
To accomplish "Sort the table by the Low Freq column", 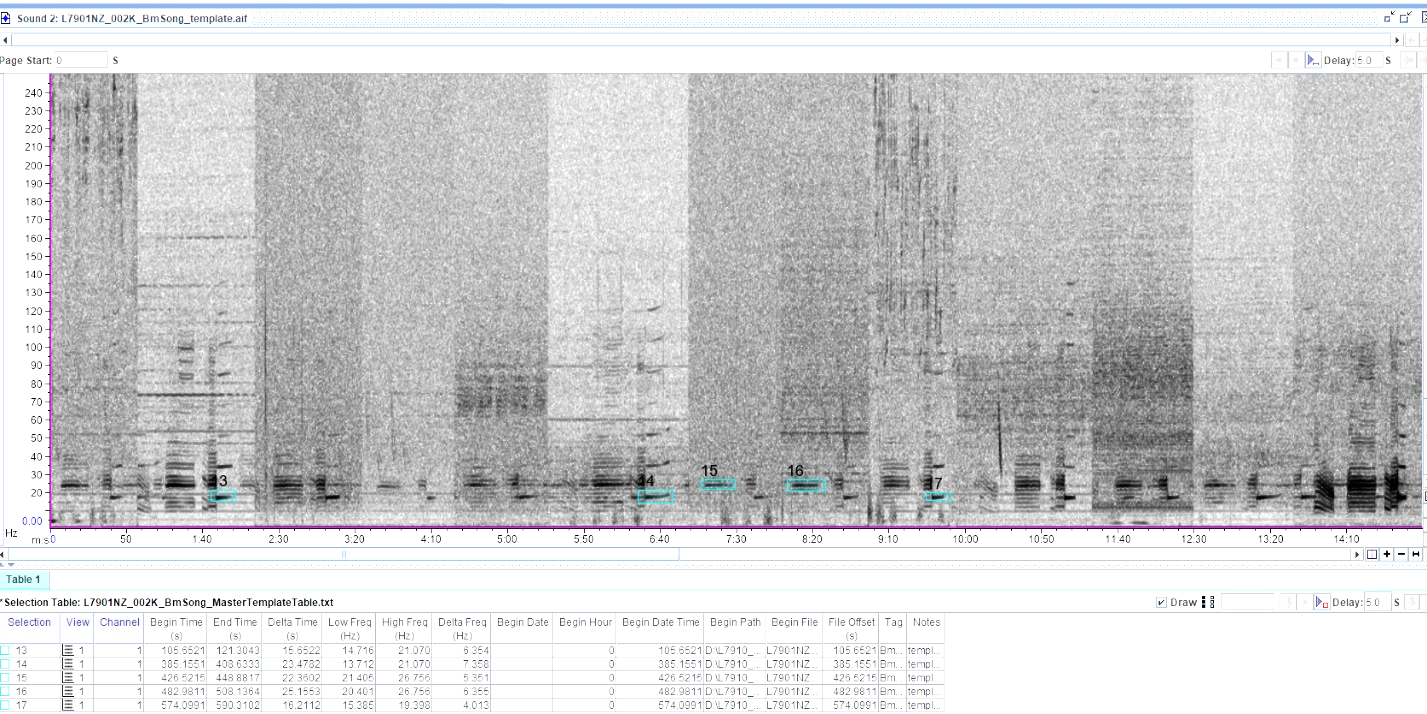I will (349, 622).
